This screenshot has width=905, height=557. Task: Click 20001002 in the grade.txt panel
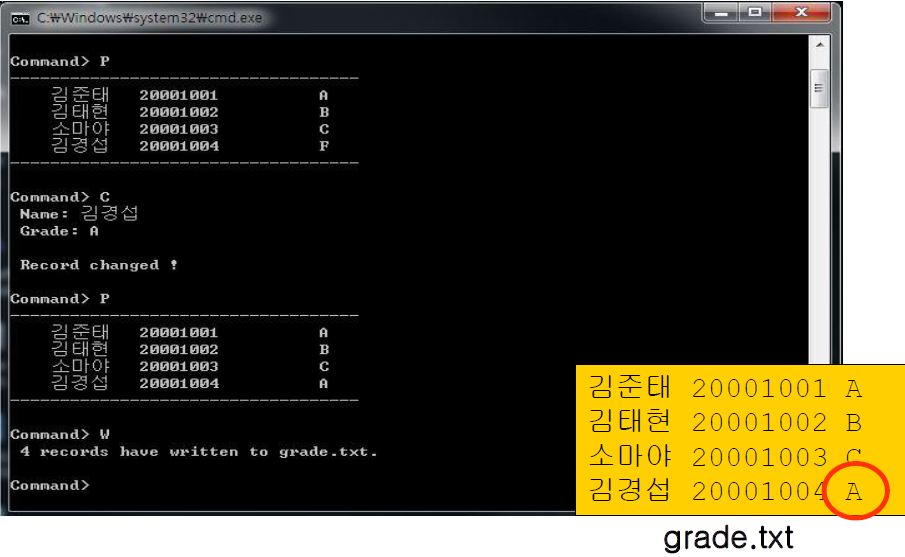click(x=759, y=423)
